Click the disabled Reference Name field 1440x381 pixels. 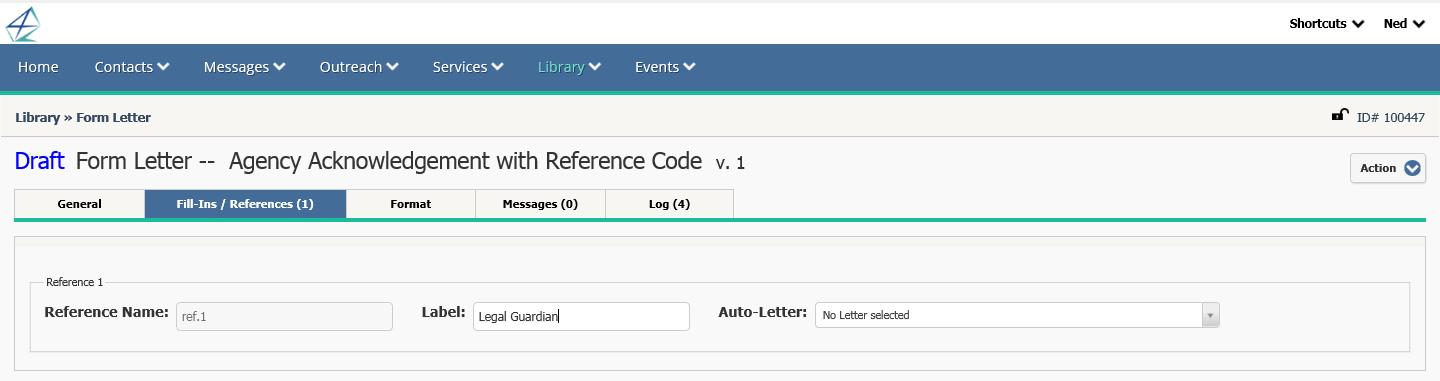click(x=285, y=316)
